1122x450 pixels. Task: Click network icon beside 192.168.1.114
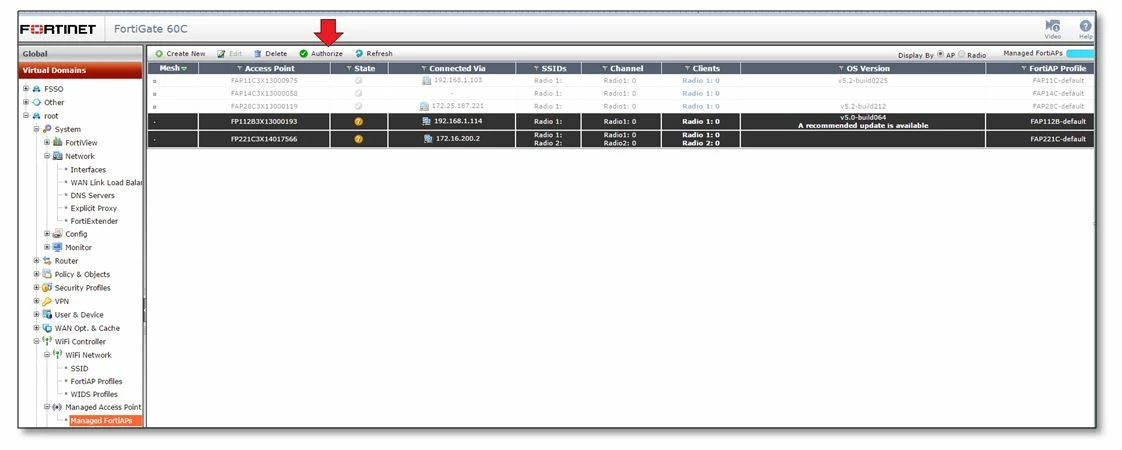click(427, 122)
